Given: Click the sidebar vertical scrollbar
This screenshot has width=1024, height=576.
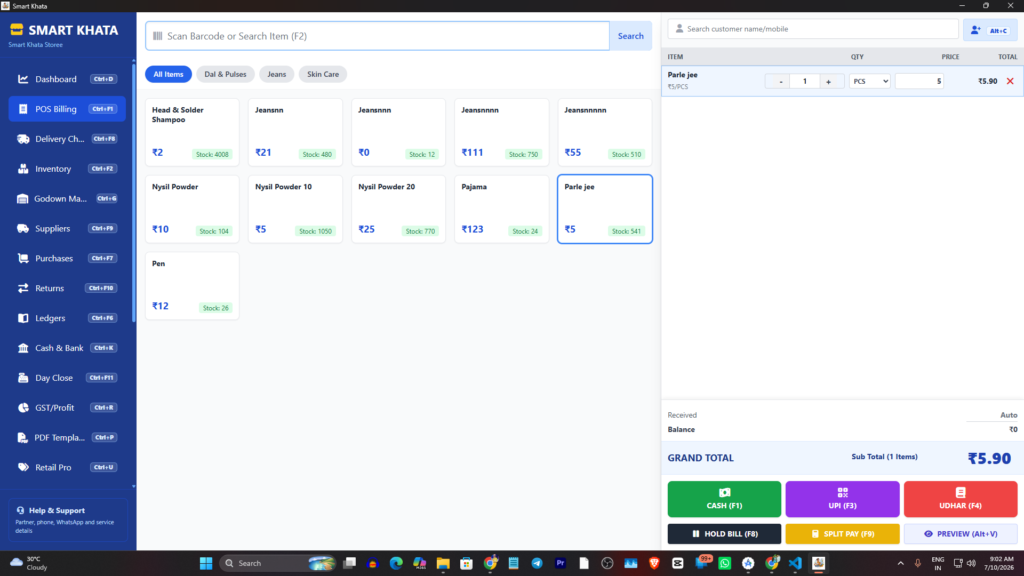Looking at the screenshot, I should 134,191.
